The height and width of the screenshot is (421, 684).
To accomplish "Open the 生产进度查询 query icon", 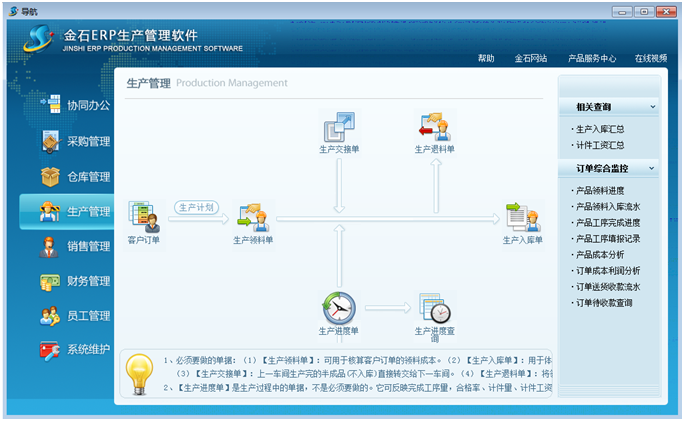I will coord(434,308).
